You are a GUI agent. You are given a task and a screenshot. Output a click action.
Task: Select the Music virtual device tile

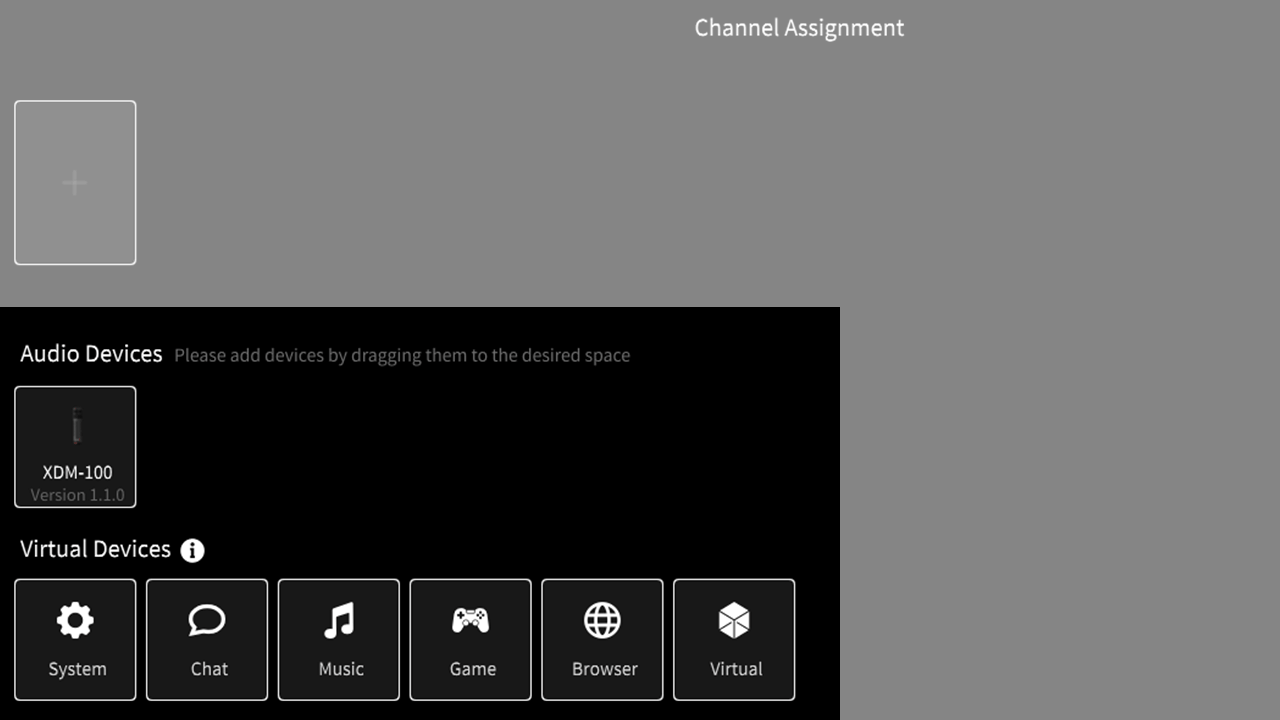pyautogui.click(x=339, y=640)
